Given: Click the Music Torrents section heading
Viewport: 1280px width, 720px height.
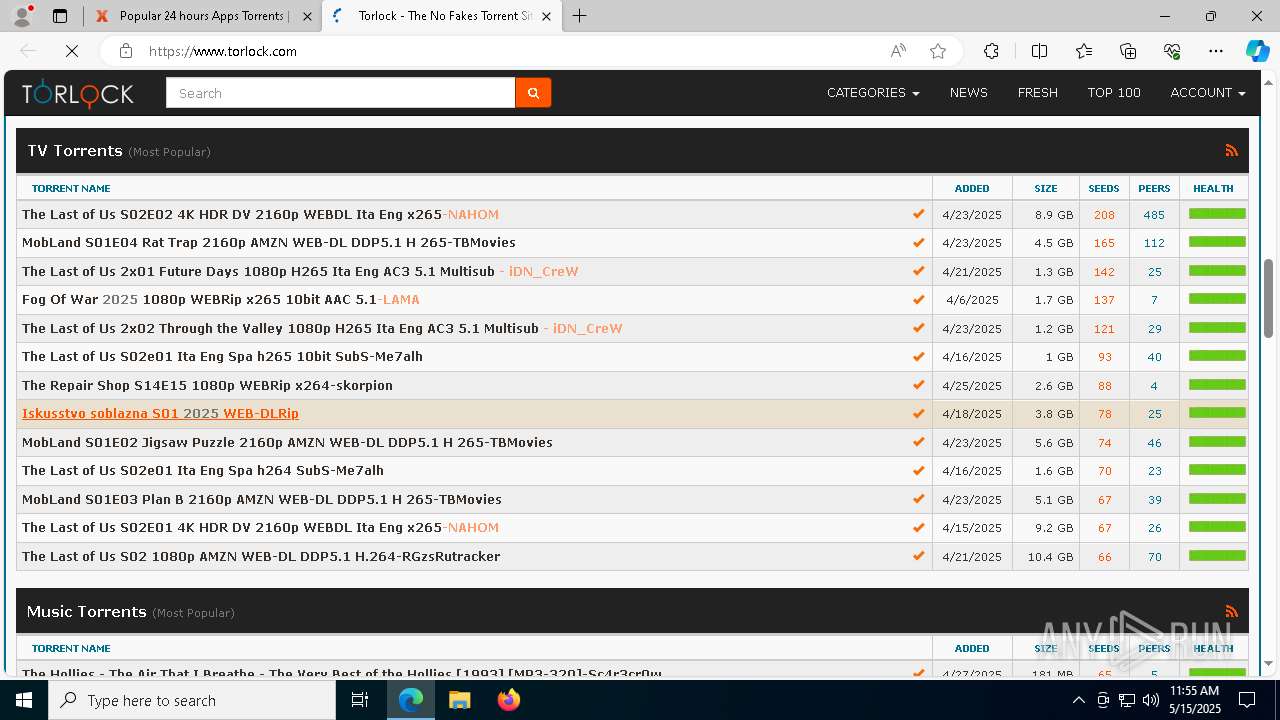Looking at the screenshot, I should click(87, 612).
